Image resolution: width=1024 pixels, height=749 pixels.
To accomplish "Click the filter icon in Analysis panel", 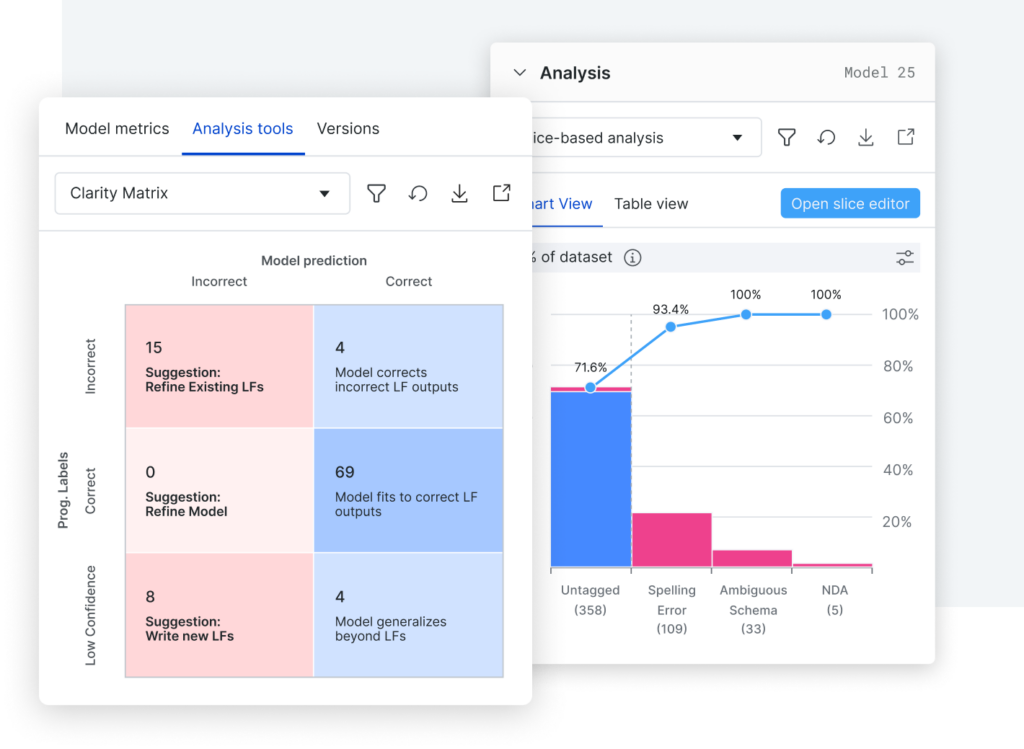I will click(x=787, y=137).
